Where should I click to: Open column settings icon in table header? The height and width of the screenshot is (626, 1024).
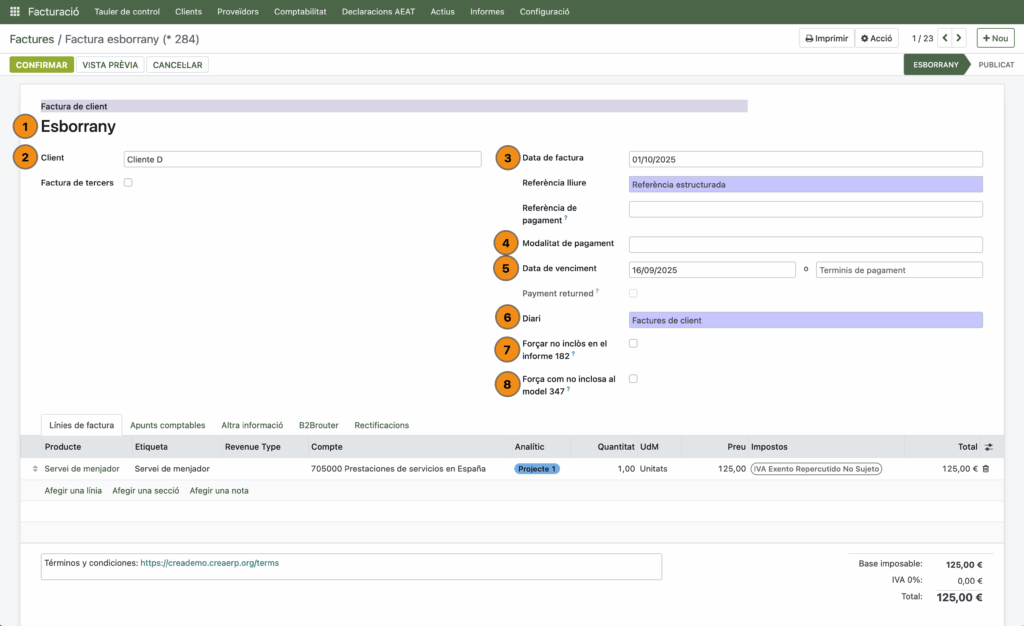point(989,447)
